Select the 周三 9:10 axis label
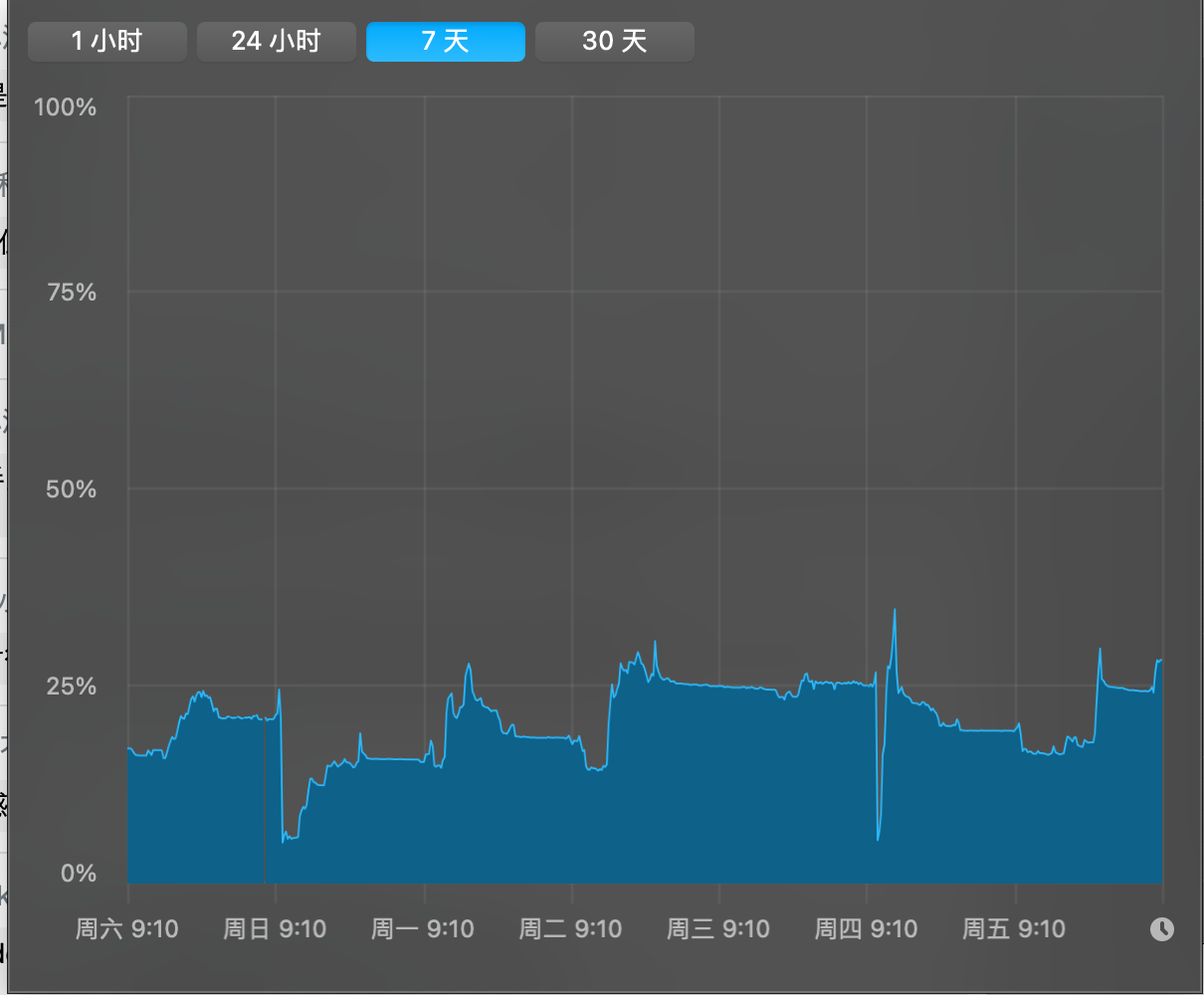The height and width of the screenshot is (995, 1204). tap(718, 929)
